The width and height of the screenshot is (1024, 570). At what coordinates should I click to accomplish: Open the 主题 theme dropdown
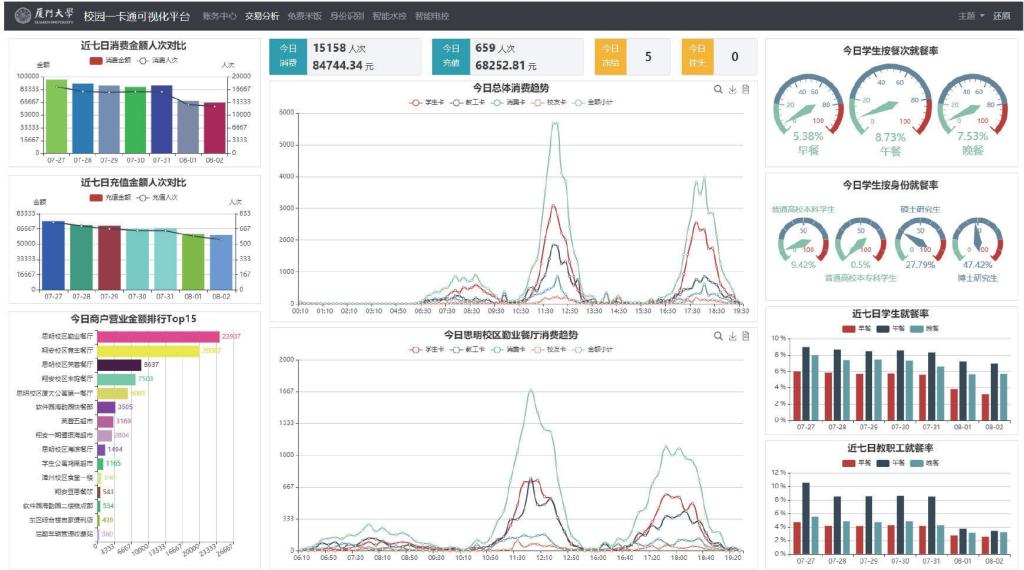click(x=971, y=16)
